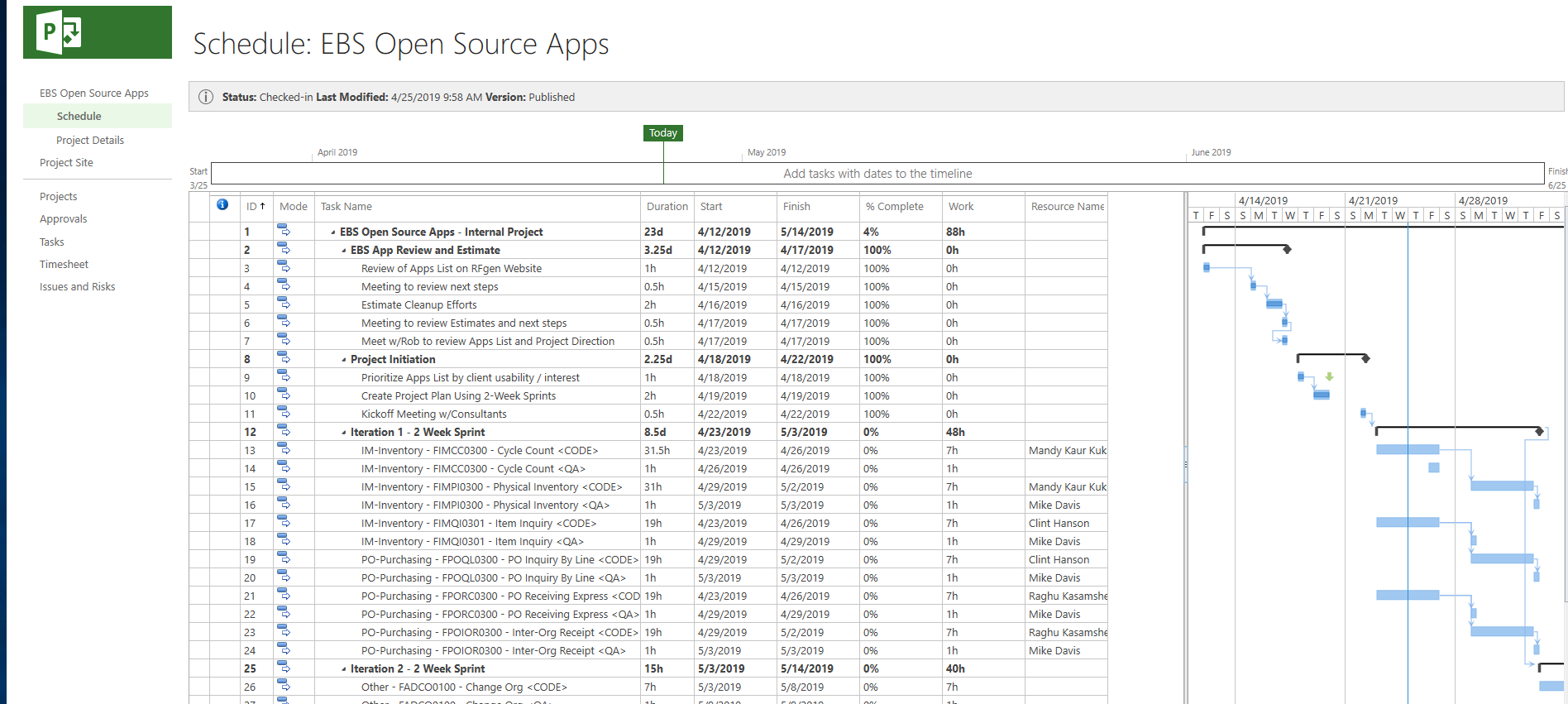Click the % Complete column header
This screenshot has width=1568, height=704.
click(x=894, y=207)
